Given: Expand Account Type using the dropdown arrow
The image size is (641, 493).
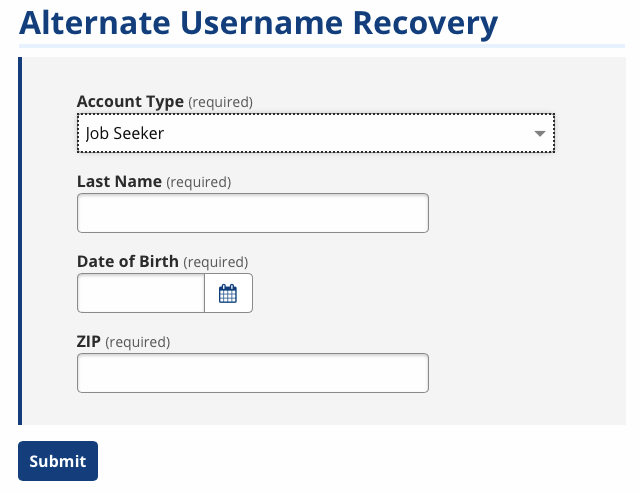Looking at the screenshot, I should pyautogui.click(x=540, y=133).
